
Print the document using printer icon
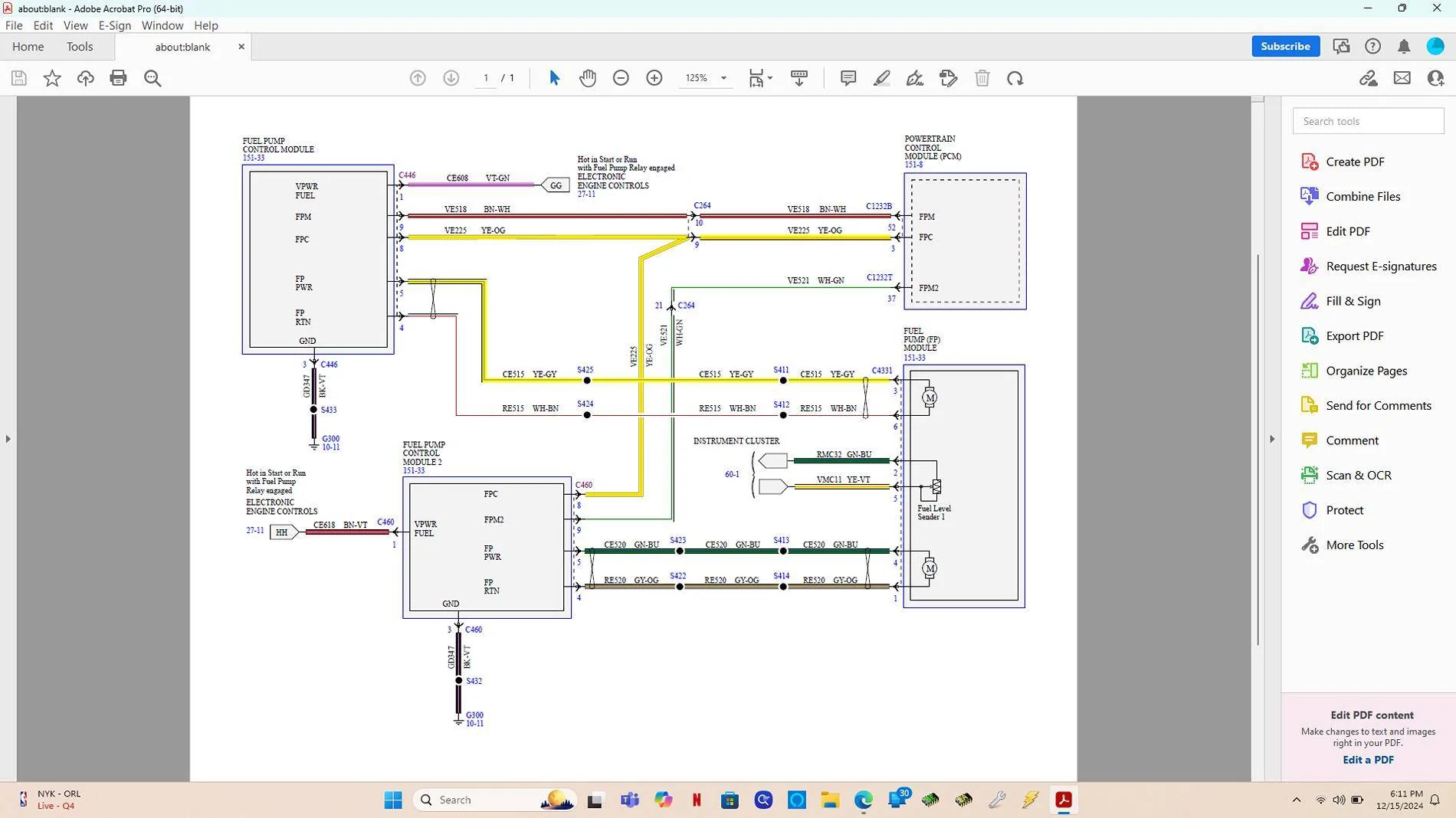pos(118,78)
